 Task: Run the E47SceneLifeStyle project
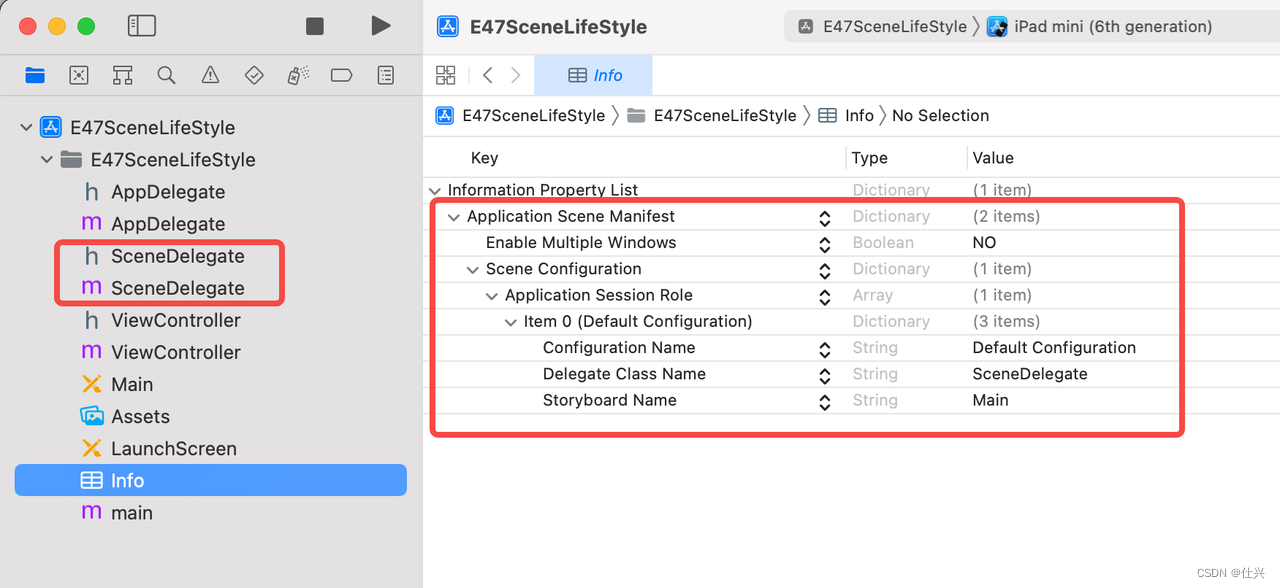381,26
